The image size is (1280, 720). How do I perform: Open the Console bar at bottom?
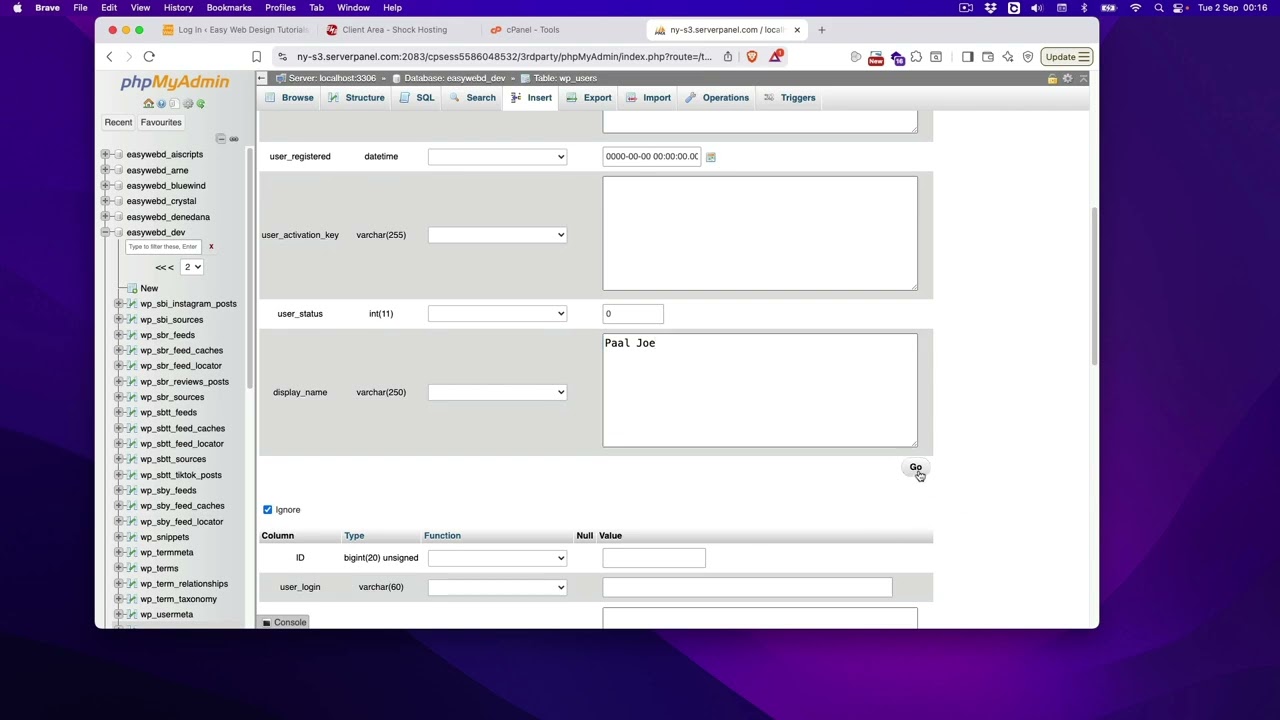pyautogui.click(x=285, y=623)
